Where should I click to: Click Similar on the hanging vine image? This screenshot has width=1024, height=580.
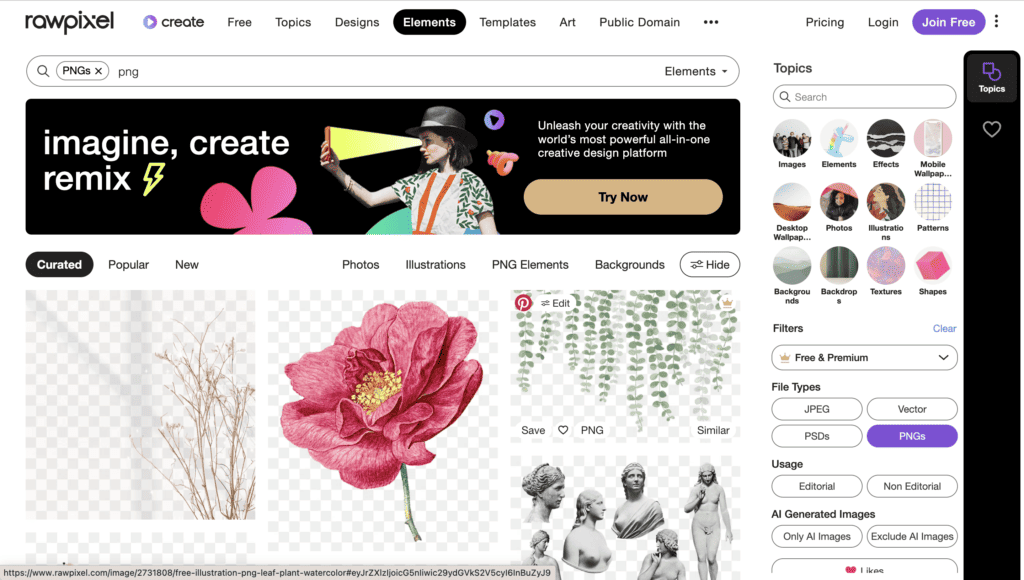tap(713, 430)
